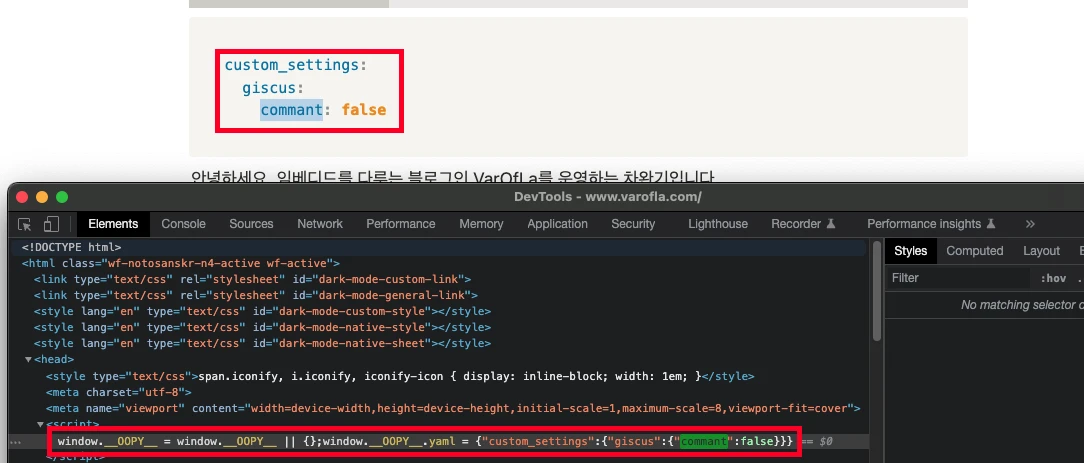
Task: Show more DevTools tabs with the chevron
Action: click(x=1030, y=224)
